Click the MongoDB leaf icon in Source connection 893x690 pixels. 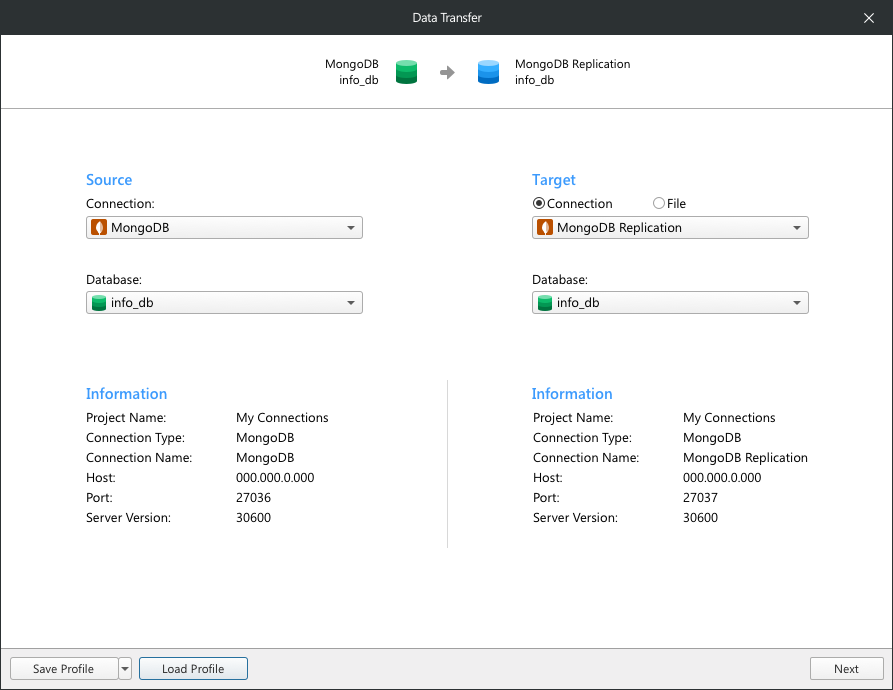click(99, 228)
